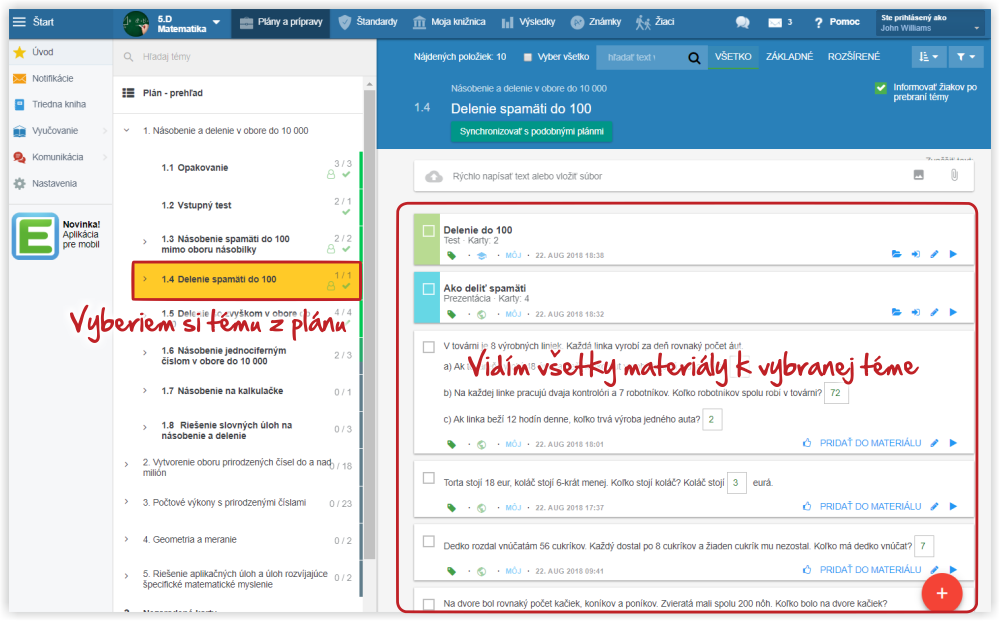Open the 5.D Matematika class dropdown
Viewport: 1000px width, 621px height.
173,24
